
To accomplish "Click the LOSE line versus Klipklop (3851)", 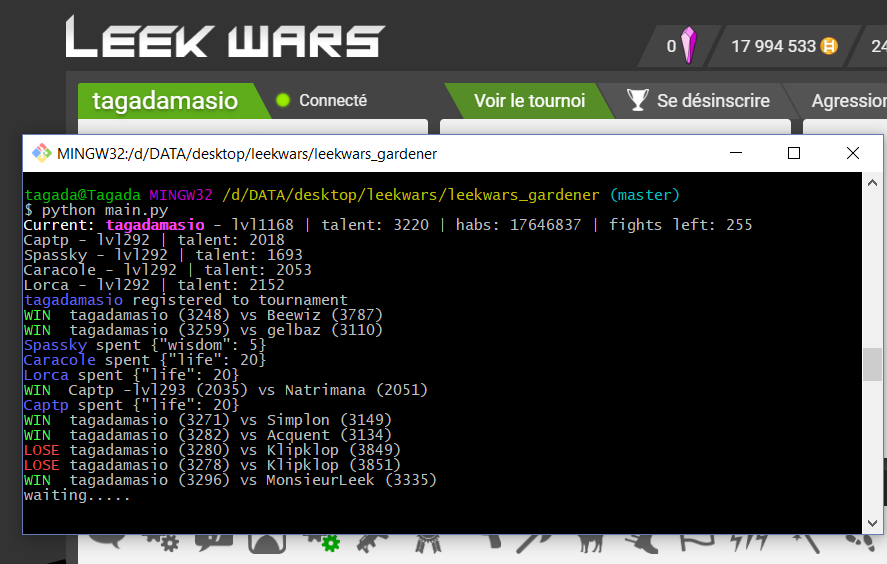I will [212, 465].
